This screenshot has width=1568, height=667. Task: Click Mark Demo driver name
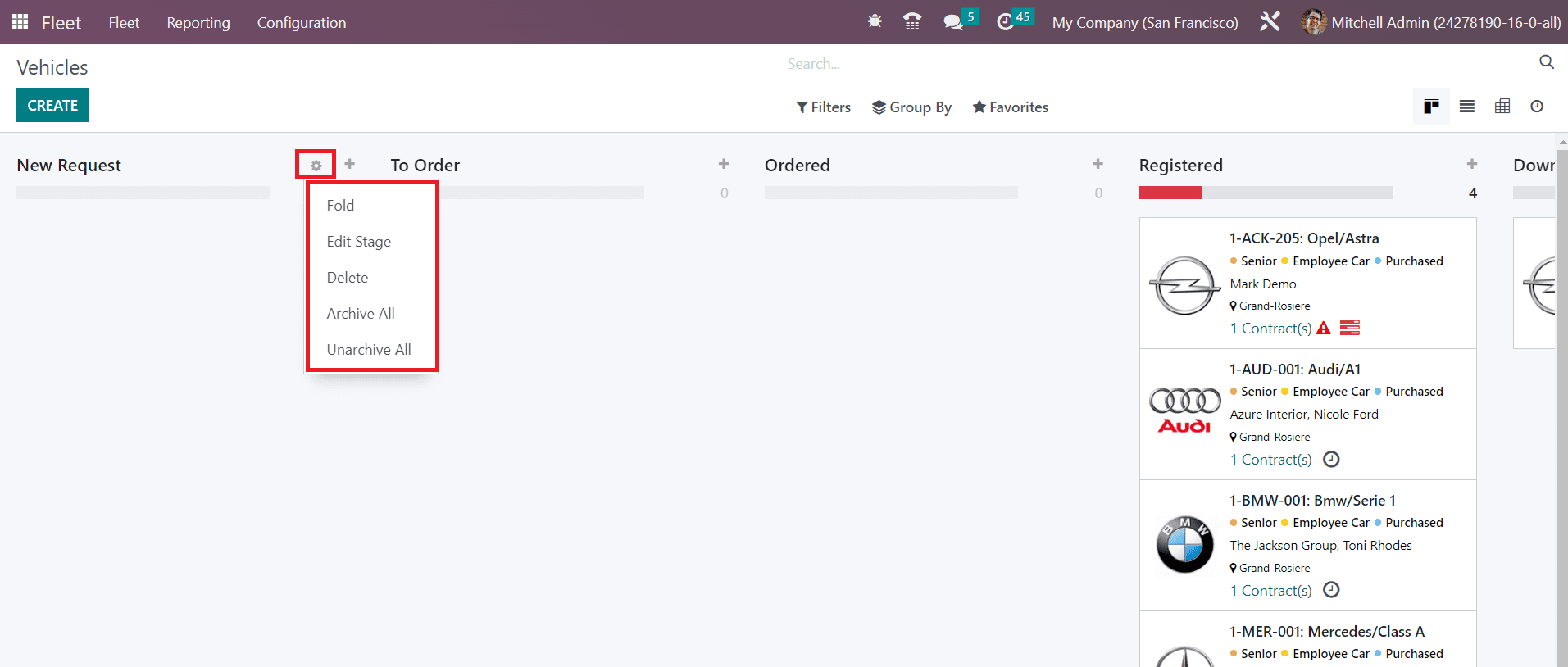[1263, 284]
